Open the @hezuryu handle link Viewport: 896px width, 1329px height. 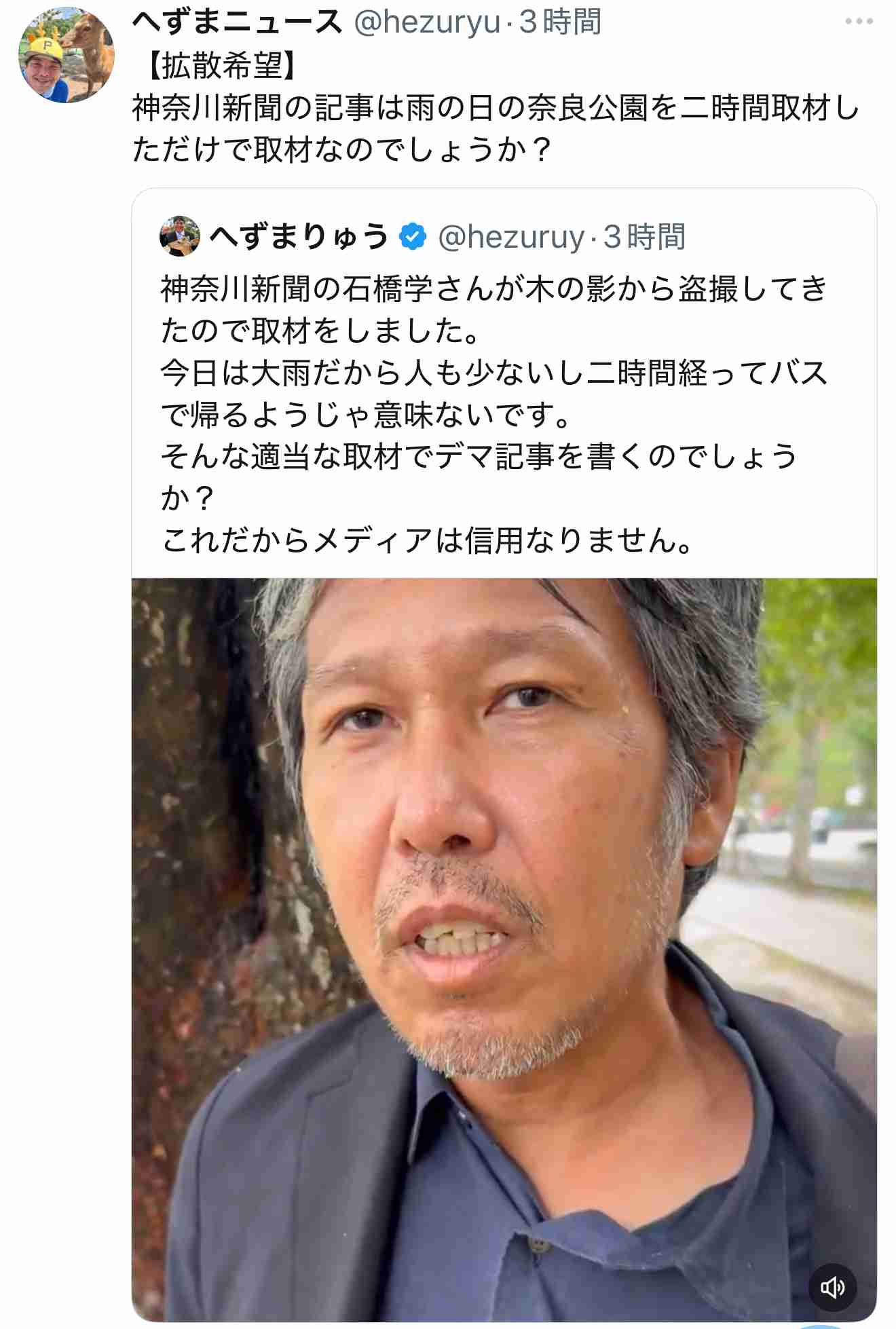click(x=427, y=22)
